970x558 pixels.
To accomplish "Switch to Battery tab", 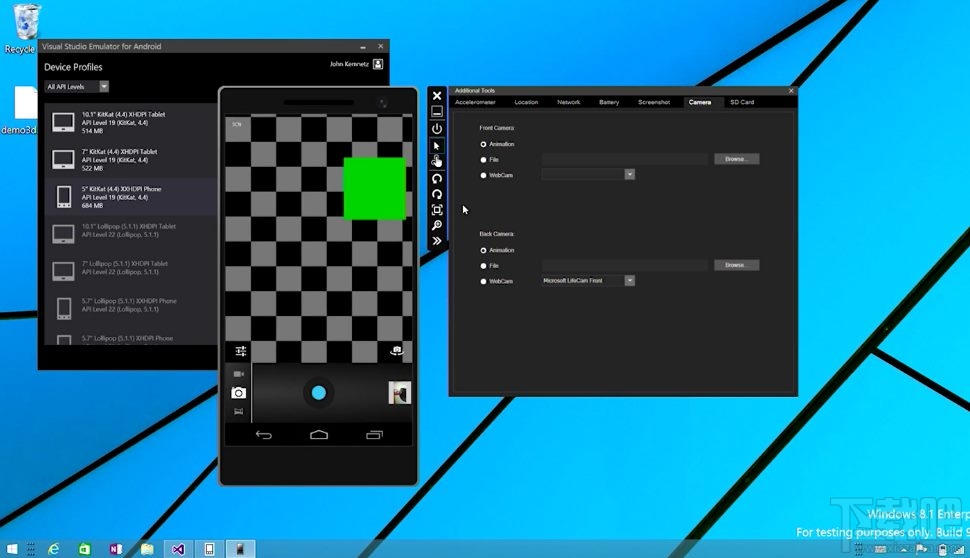I will coord(609,102).
